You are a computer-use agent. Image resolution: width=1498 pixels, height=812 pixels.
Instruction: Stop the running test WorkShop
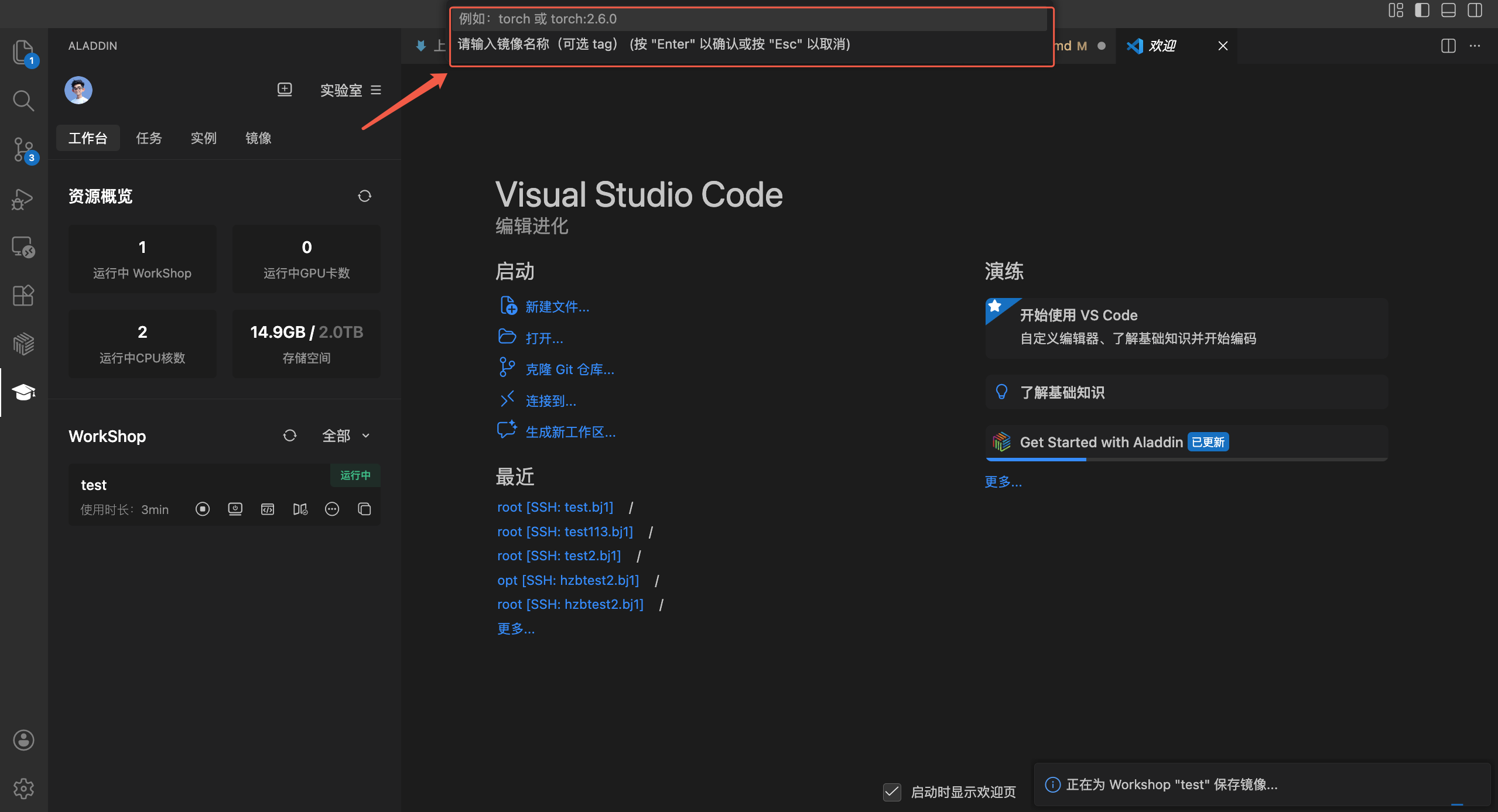pos(203,509)
